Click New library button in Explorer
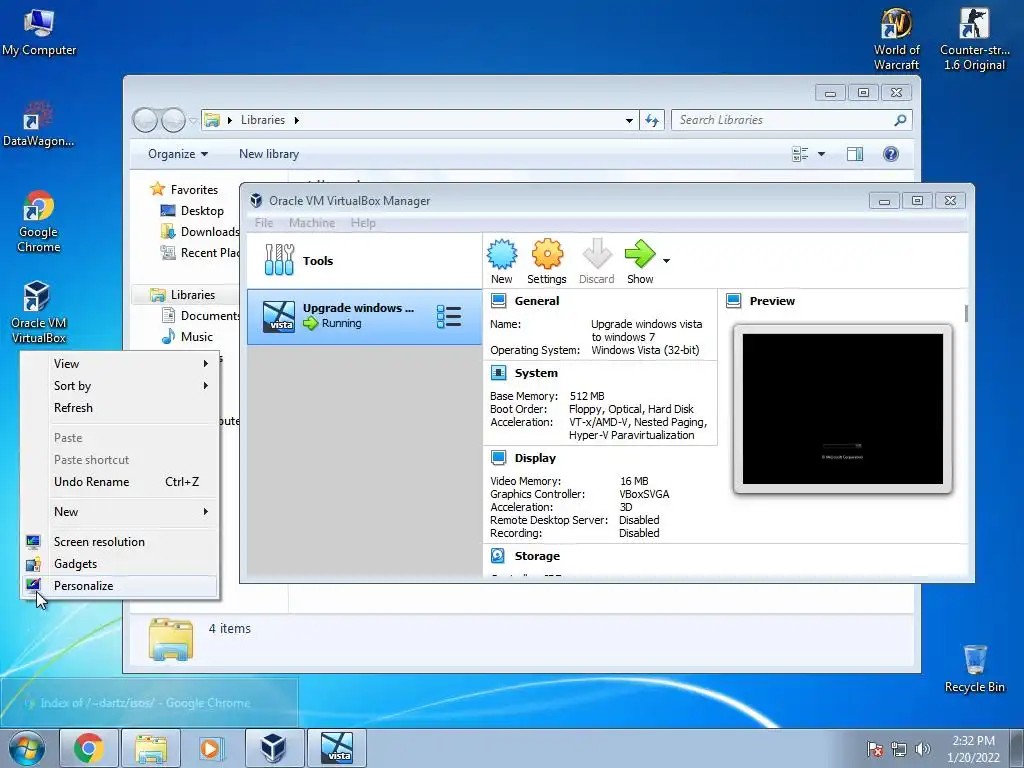1024x768 pixels. (268, 154)
